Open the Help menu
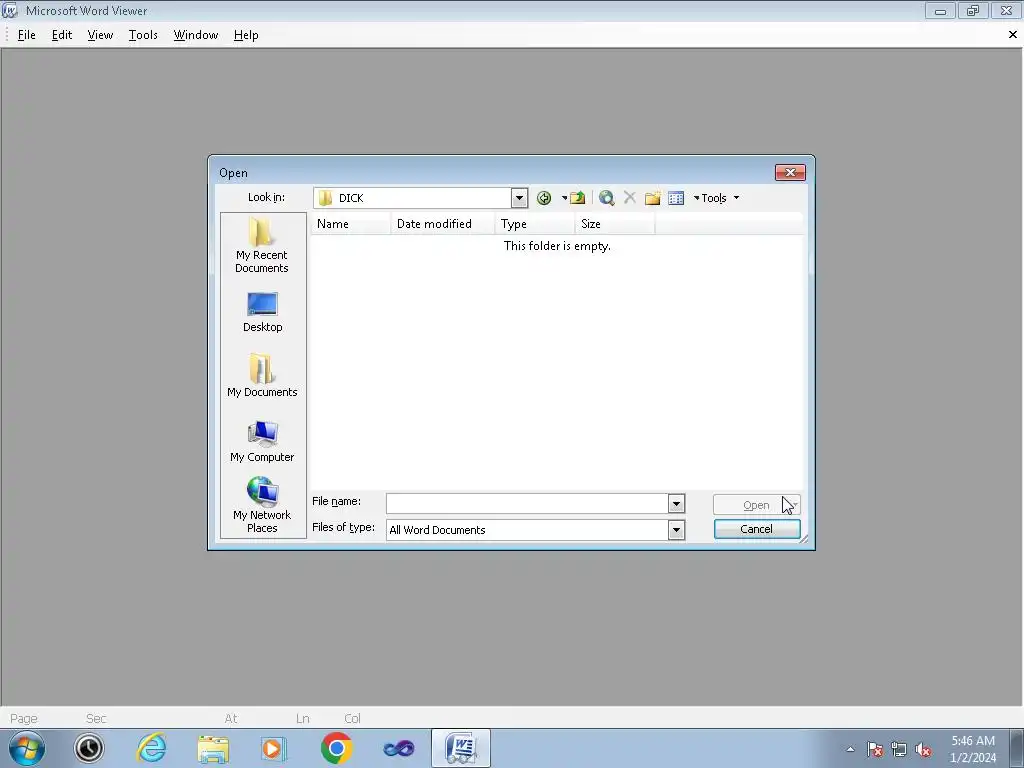 (246, 35)
